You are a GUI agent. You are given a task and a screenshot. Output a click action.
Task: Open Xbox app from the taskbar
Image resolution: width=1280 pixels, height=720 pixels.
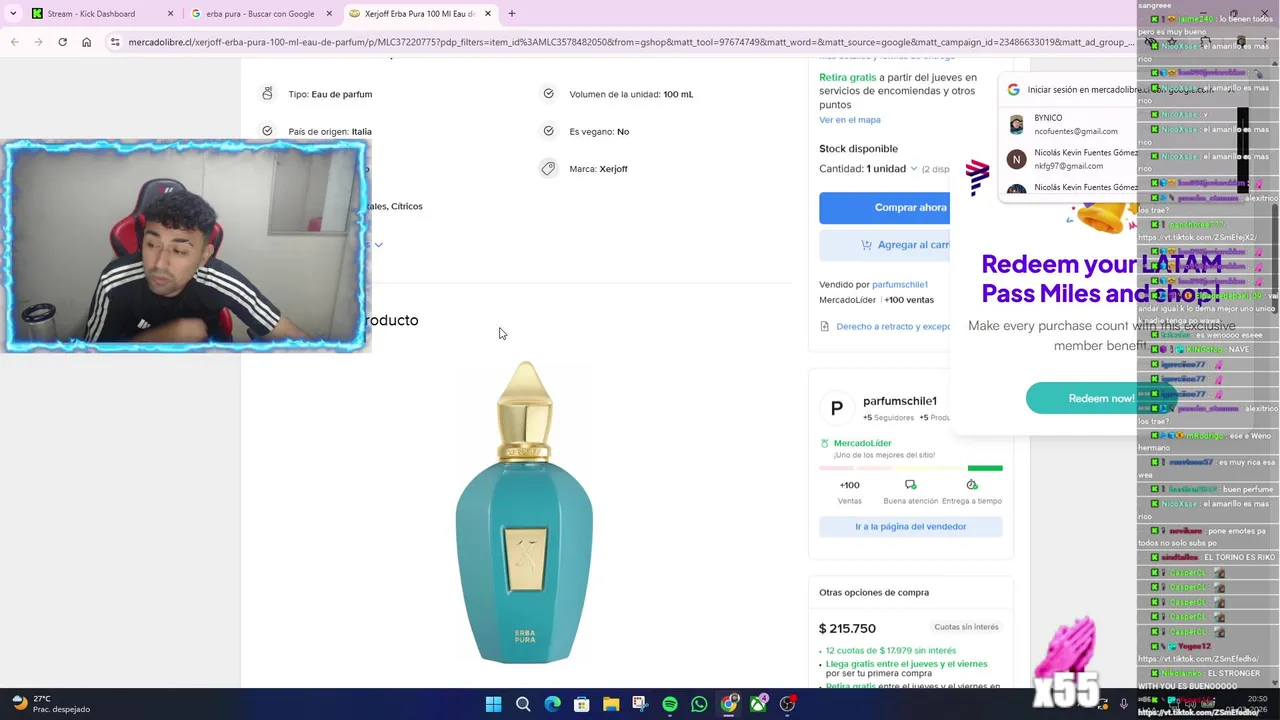pyautogui.click(x=758, y=704)
